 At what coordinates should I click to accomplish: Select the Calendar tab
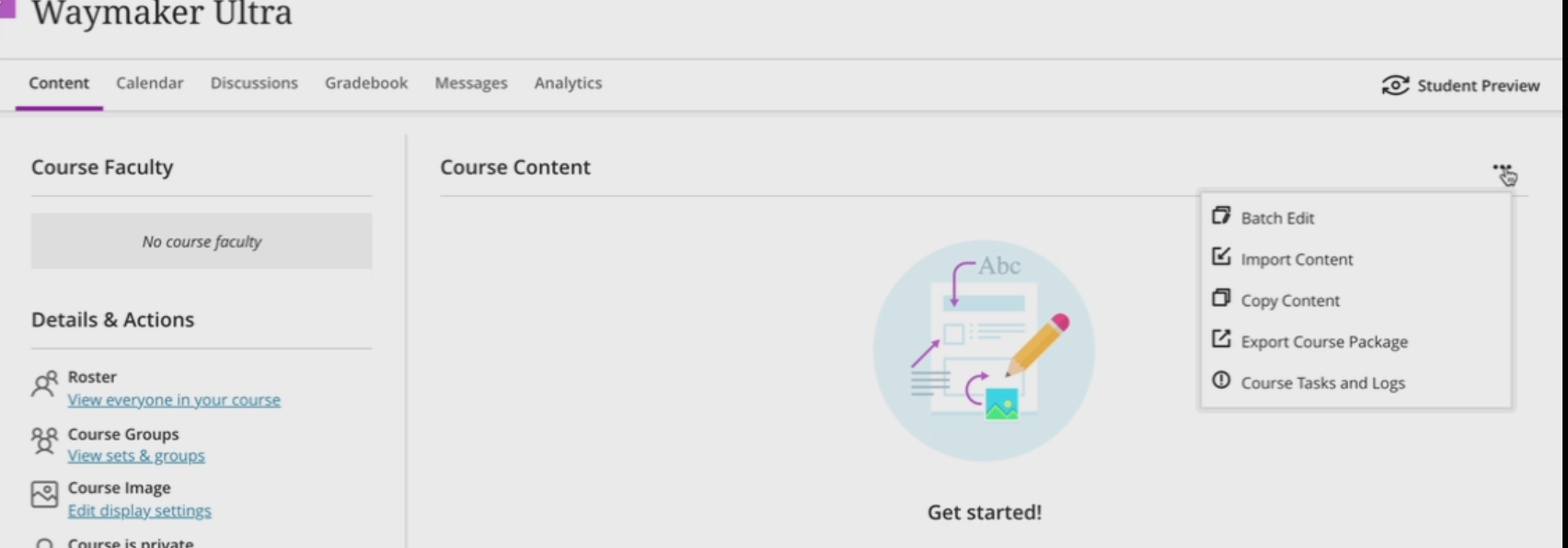tap(149, 83)
